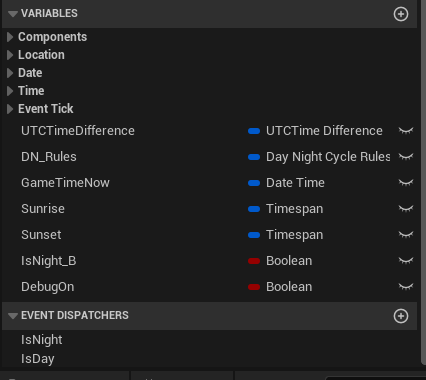The height and width of the screenshot is (380, 426).
Task: Add a new event dispatcher with the plus icon
Action: (x=401, y=316)
